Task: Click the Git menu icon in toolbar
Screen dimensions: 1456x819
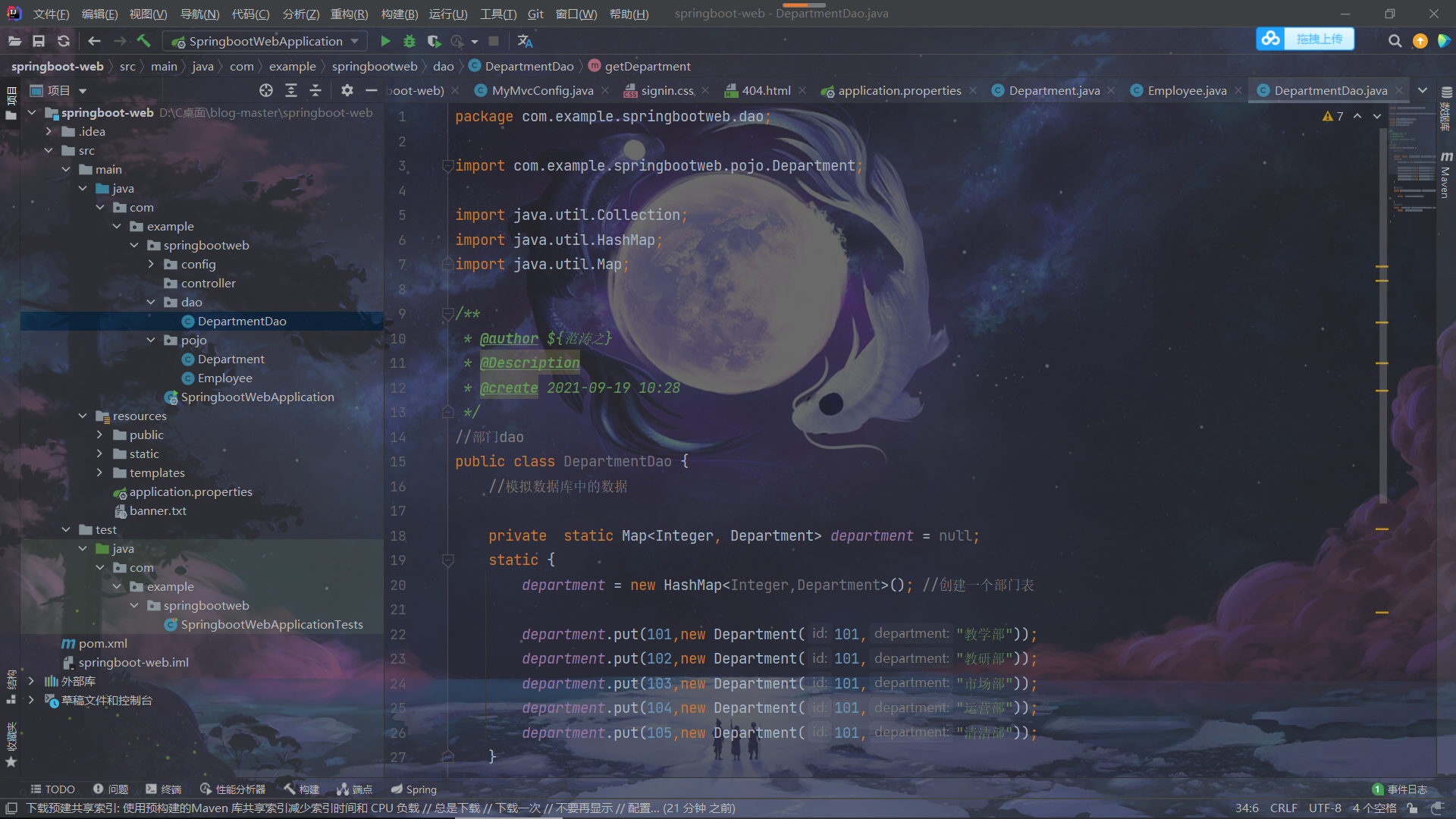Action: pyautogui.click(x=535, y=13)
